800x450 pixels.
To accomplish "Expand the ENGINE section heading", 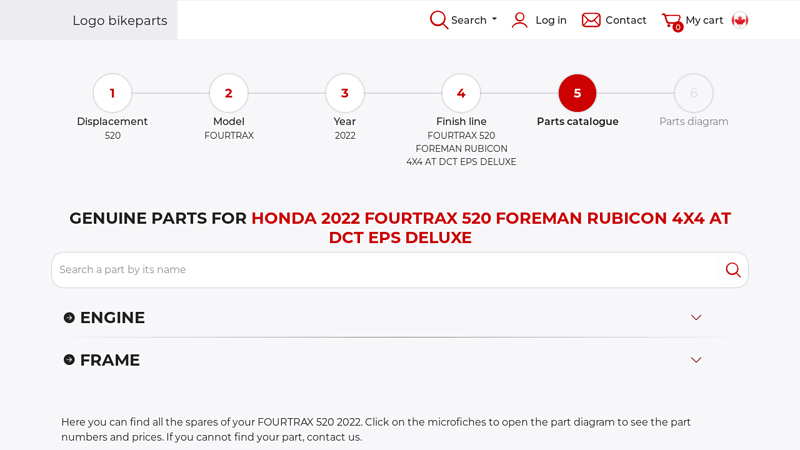I will click(112, 318).
